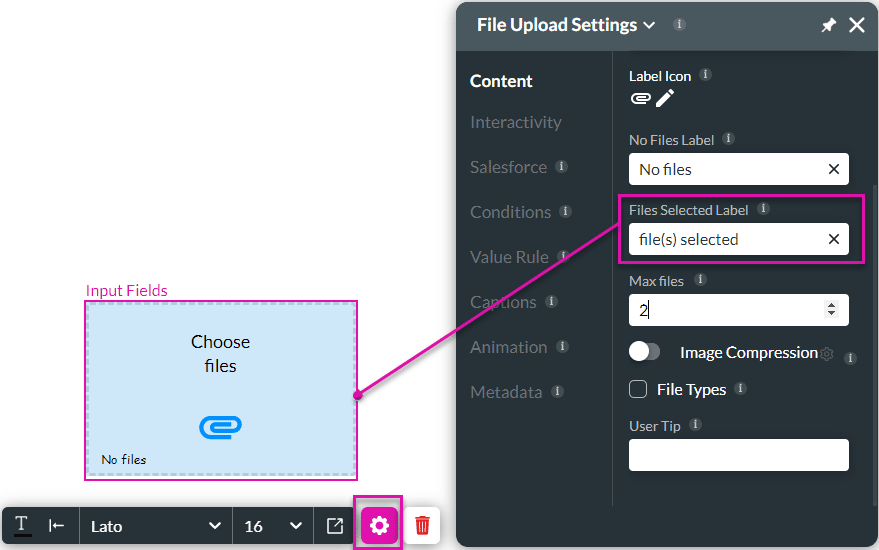Click the Choose files upload area
This screenshot has width=879, height=550.
point(220,390)
